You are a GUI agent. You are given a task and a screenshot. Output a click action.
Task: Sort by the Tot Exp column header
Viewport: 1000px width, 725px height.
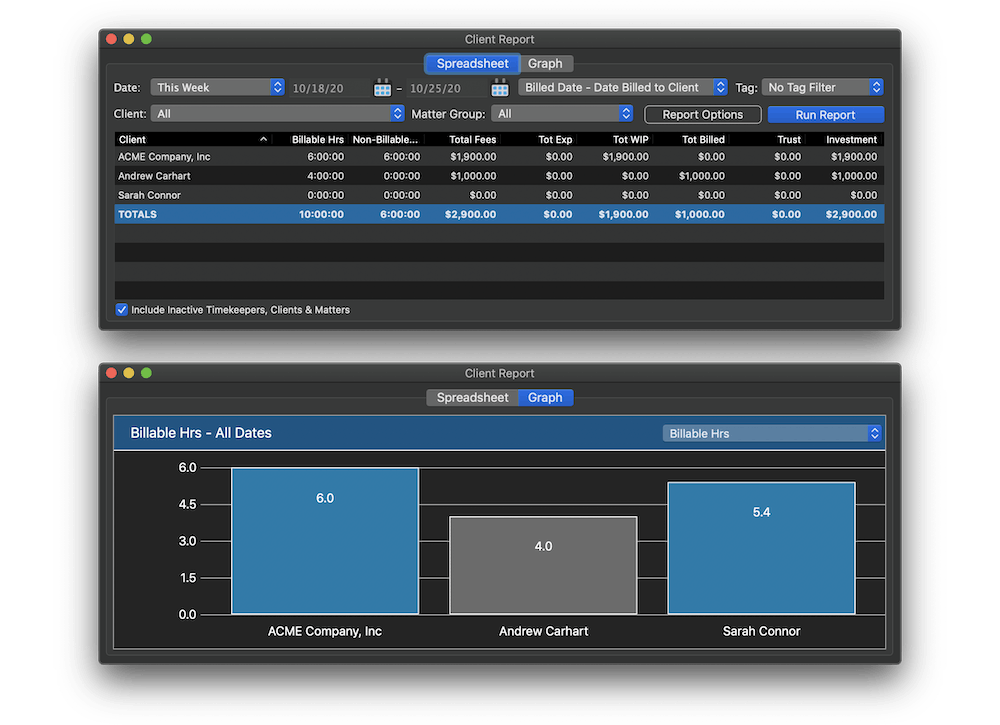[555, 139]
